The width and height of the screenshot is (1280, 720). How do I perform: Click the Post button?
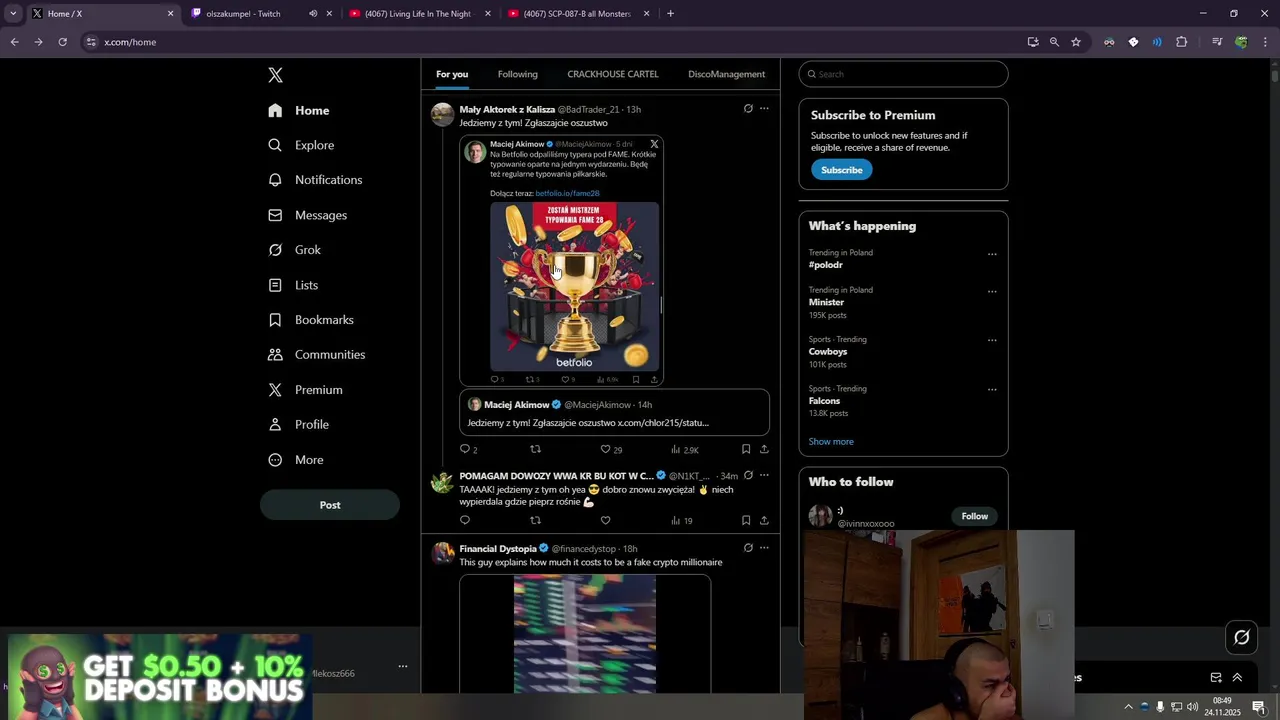(x=330, y=505)
